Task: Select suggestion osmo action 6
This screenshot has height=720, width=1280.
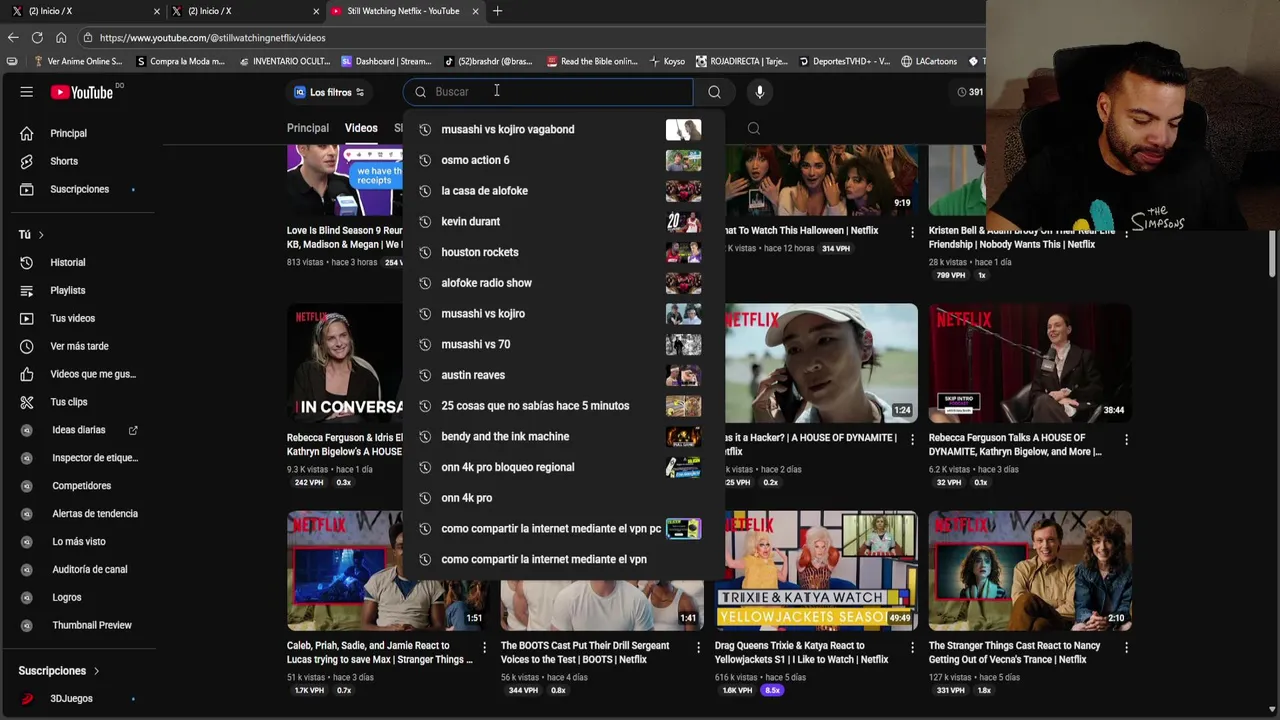Action: [x=562, y=160]
